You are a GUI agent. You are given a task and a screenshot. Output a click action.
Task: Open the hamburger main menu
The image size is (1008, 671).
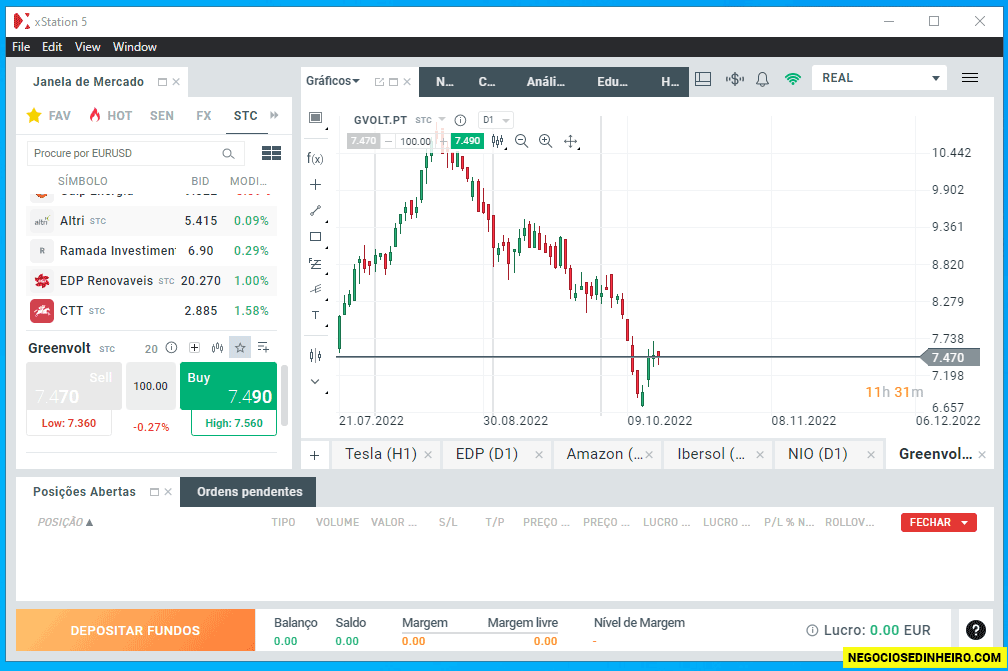[969, 78]
